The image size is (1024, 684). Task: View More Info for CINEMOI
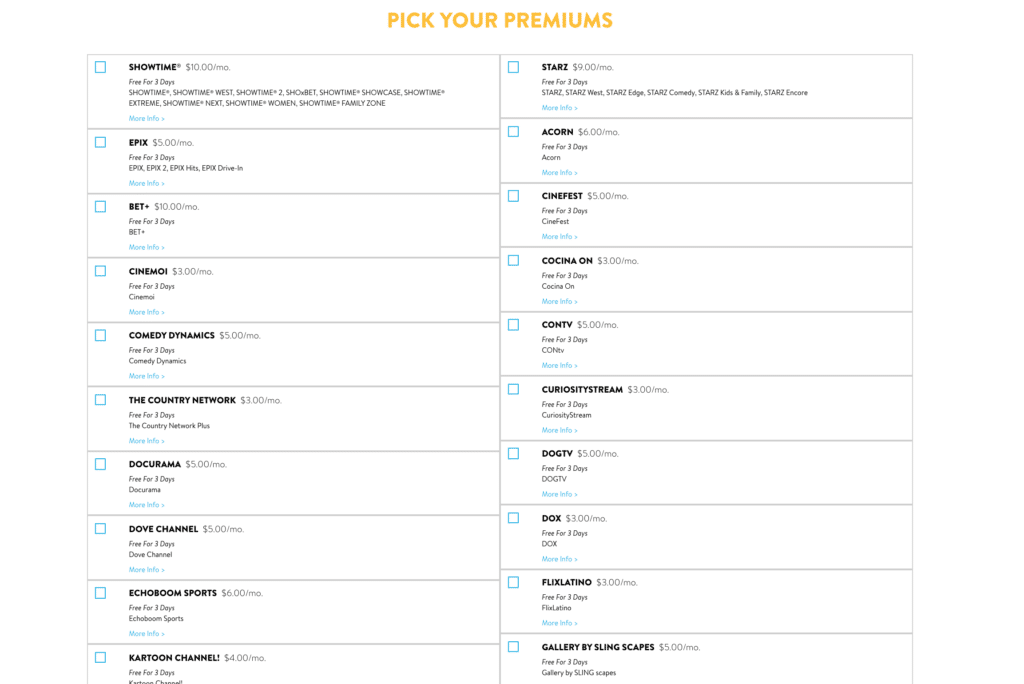[146, 312]
